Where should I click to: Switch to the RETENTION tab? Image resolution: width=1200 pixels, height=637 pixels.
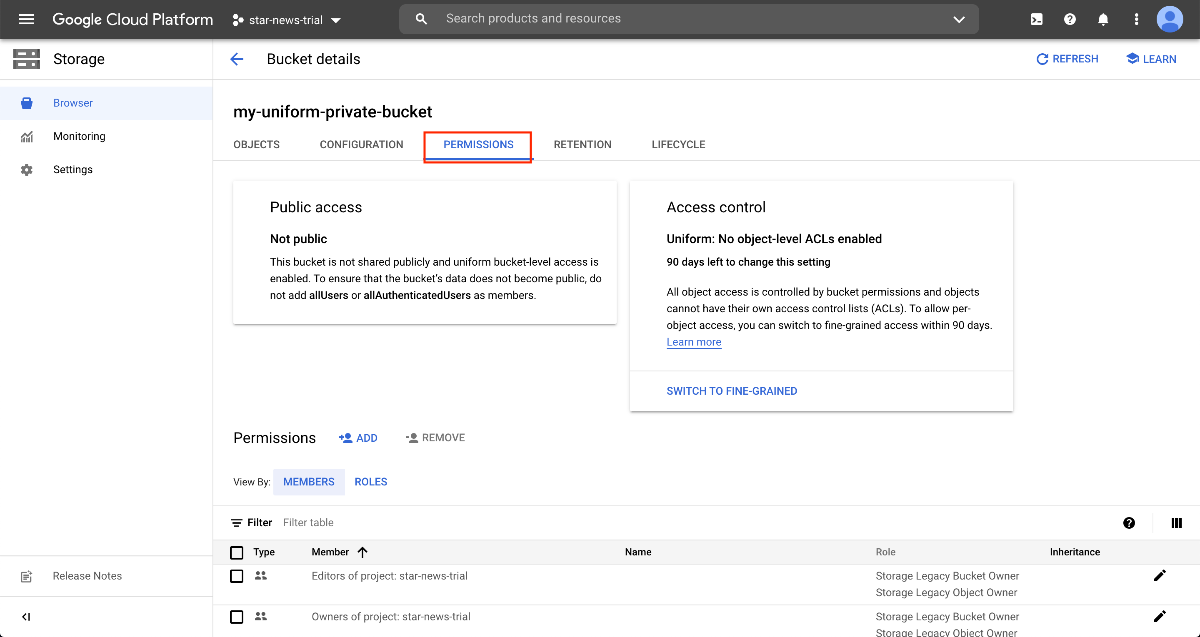pos(583,144)
